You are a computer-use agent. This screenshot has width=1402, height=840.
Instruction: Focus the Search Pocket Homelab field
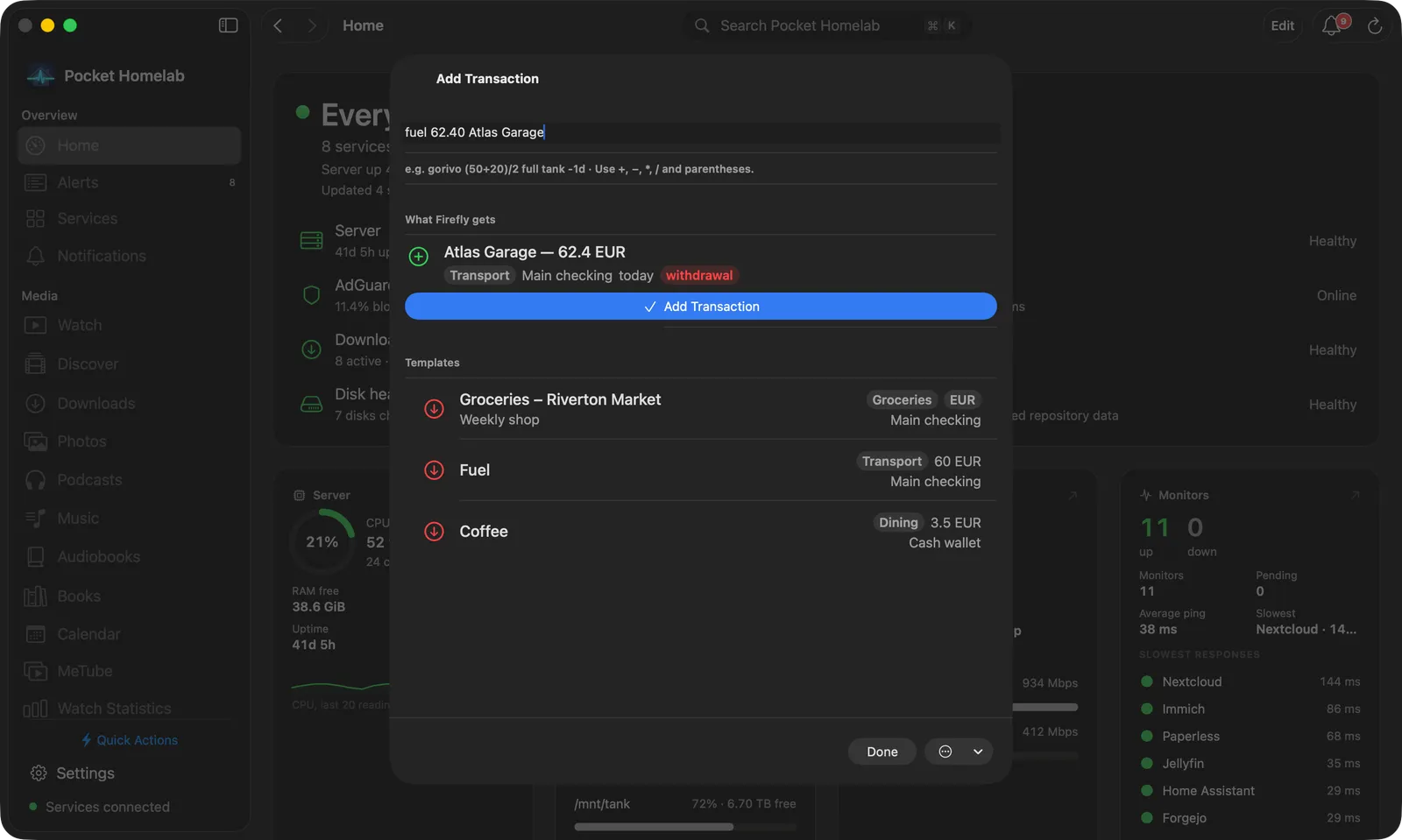(826, 25)
